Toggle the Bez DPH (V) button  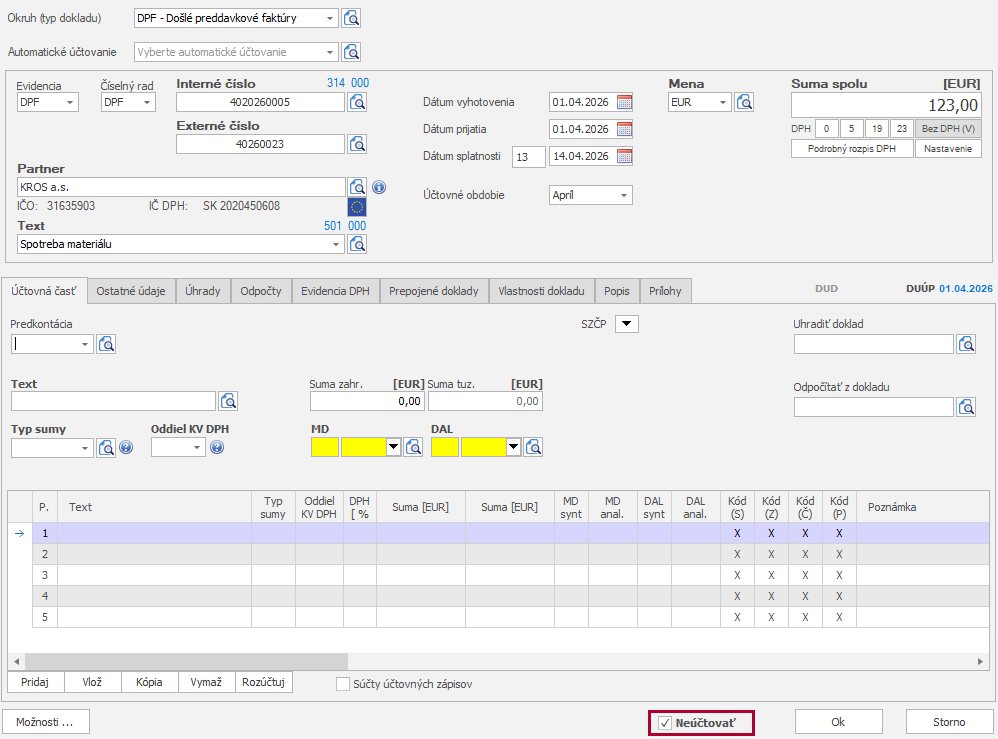click(949, 128)
